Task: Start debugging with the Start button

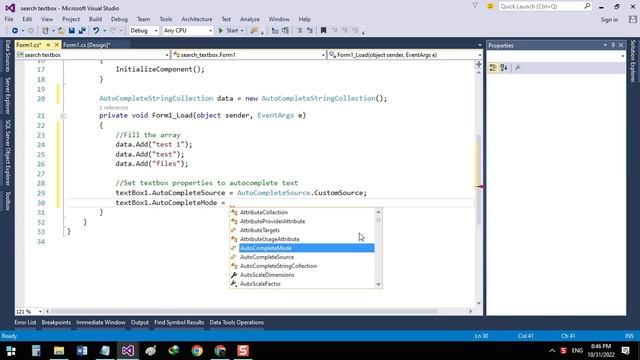Action: coord(229,31)
